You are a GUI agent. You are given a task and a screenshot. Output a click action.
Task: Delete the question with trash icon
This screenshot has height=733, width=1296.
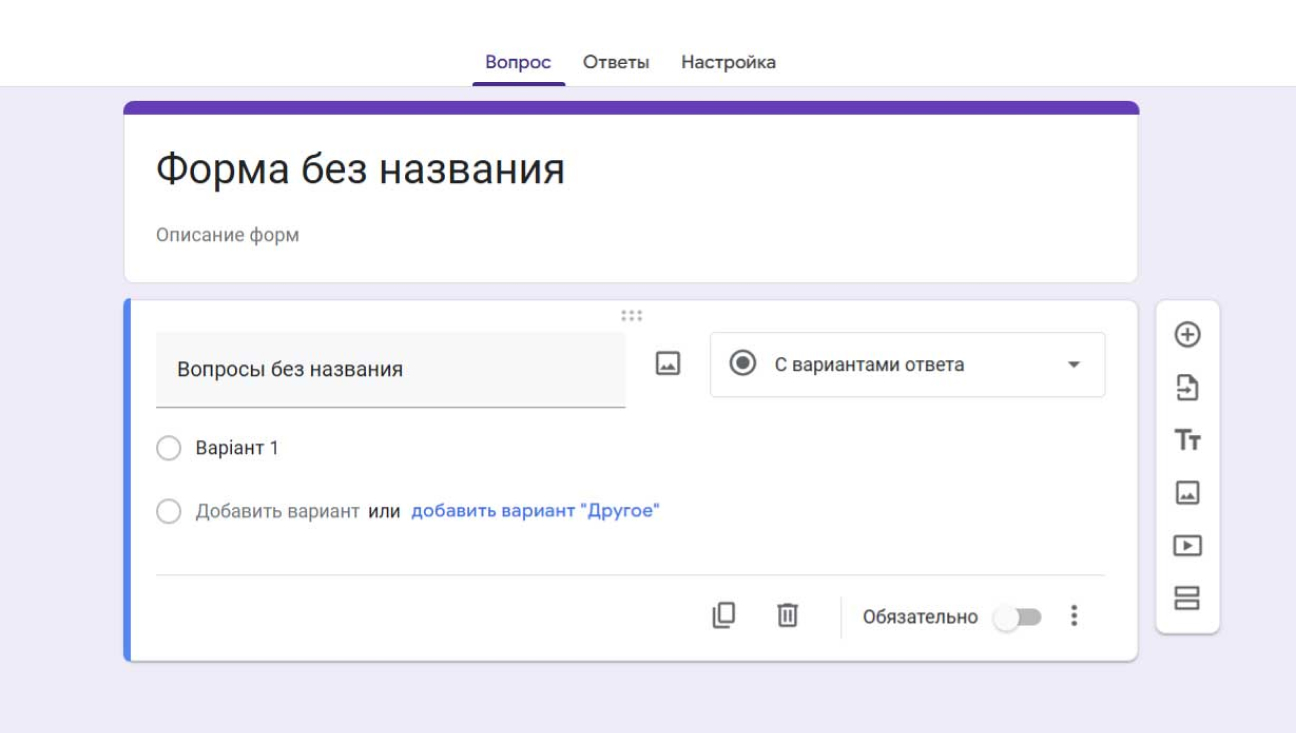788,615
